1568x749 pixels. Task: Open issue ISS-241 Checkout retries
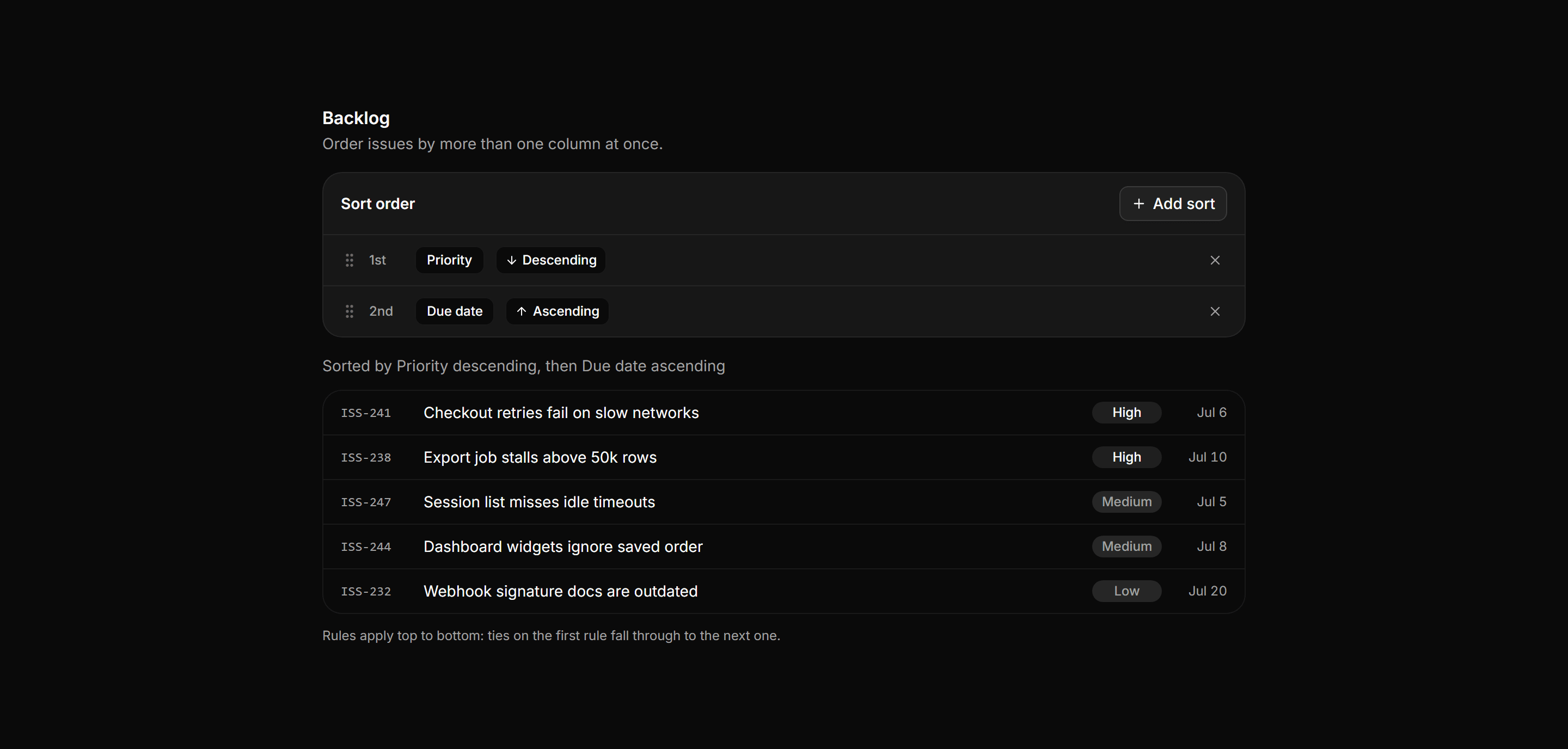coord(783,413)
